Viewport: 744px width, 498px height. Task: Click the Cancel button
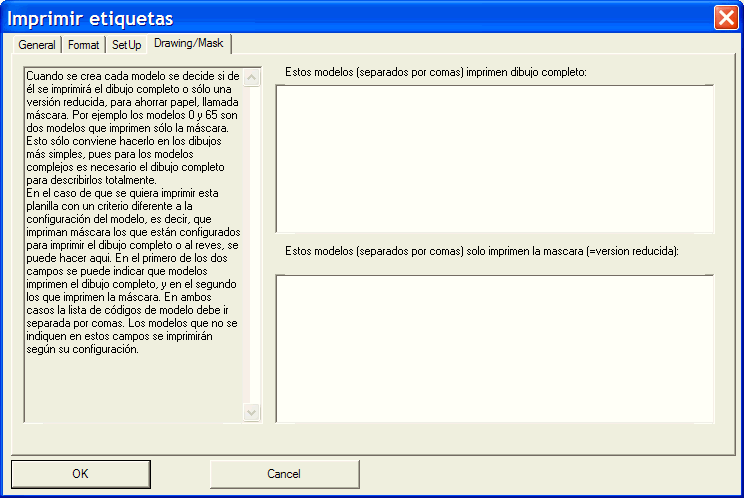[x=284, y=474]
